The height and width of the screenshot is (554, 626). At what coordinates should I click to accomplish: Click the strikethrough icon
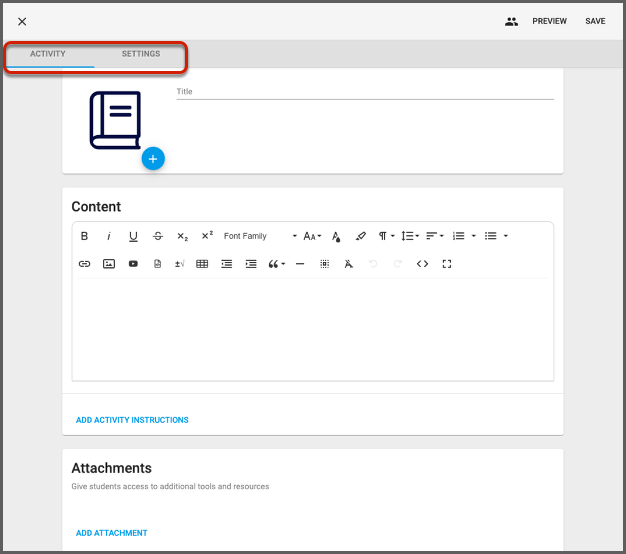pyautogui.click(x=158, y=236)
